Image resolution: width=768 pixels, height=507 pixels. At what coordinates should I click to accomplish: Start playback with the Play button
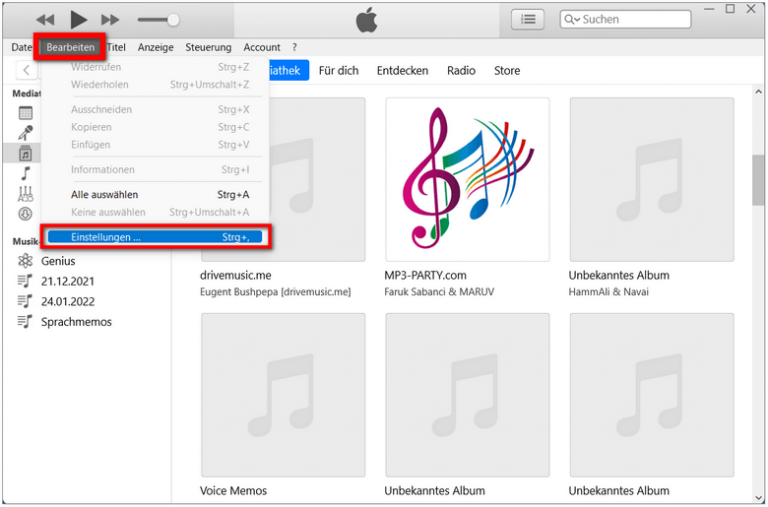pos(78,20)
